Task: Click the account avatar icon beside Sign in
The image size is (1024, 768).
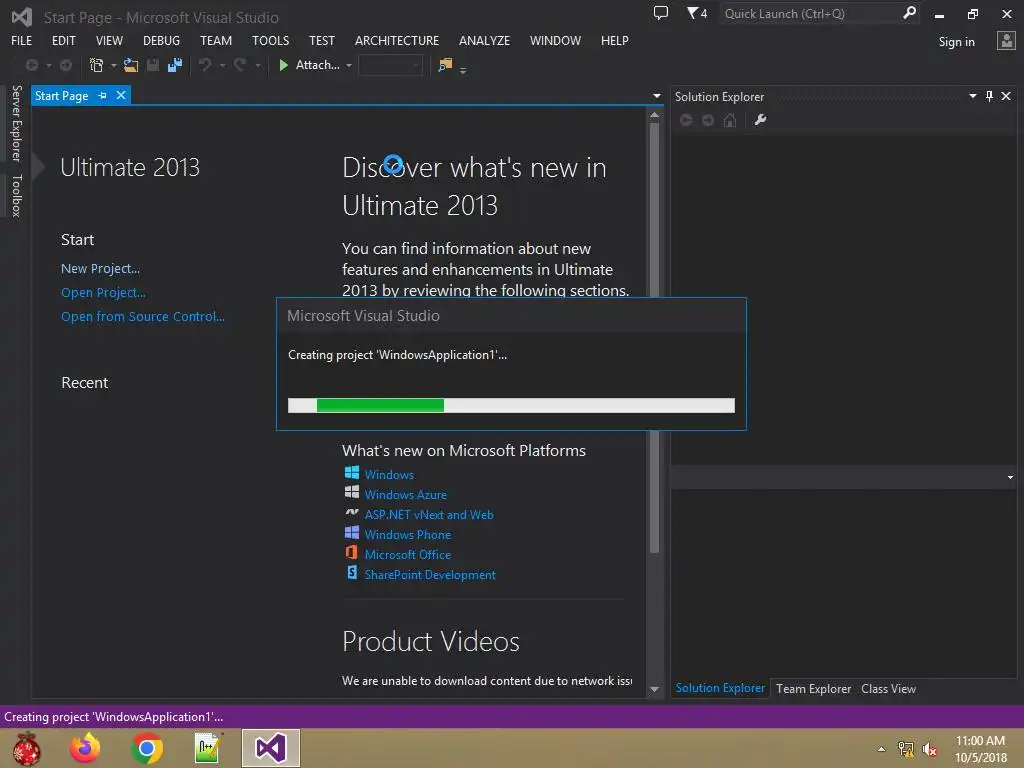Action: pos(1006,41)
